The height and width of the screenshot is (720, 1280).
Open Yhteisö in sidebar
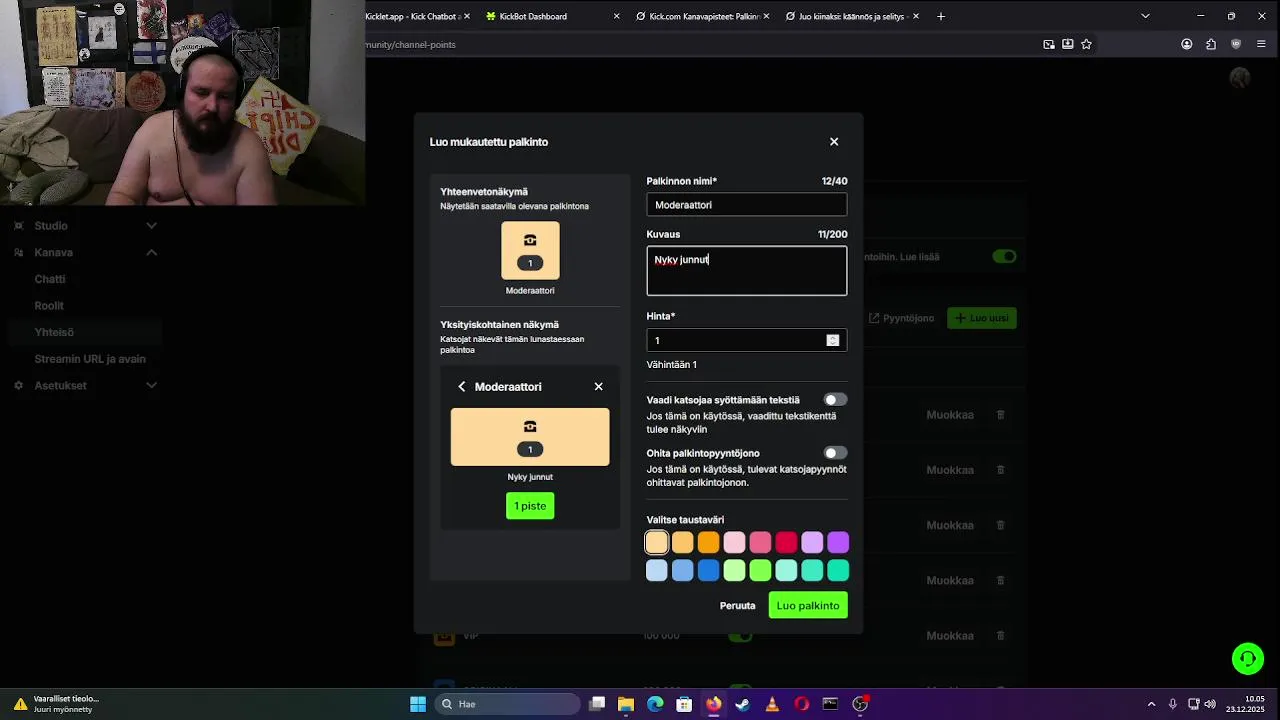tap(54, 332)
